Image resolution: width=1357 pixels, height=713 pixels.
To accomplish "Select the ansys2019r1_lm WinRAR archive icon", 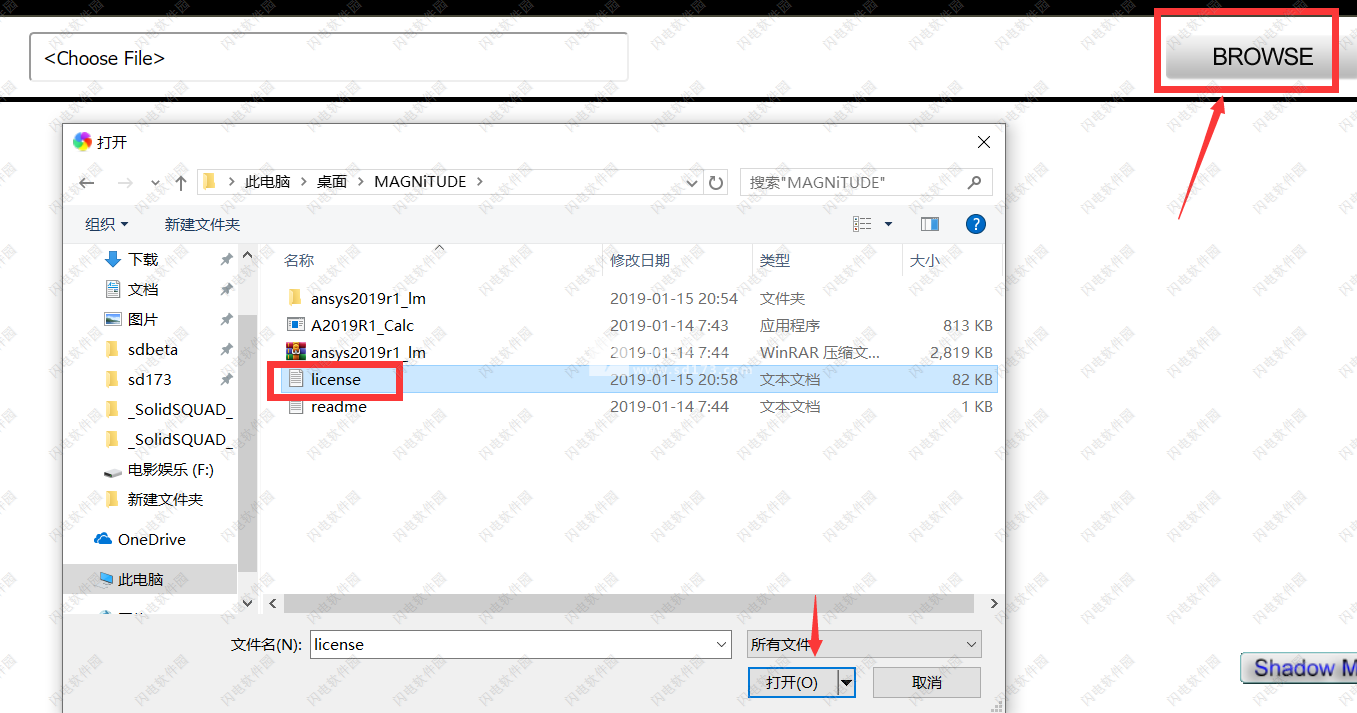I will [x=294, y=352].
